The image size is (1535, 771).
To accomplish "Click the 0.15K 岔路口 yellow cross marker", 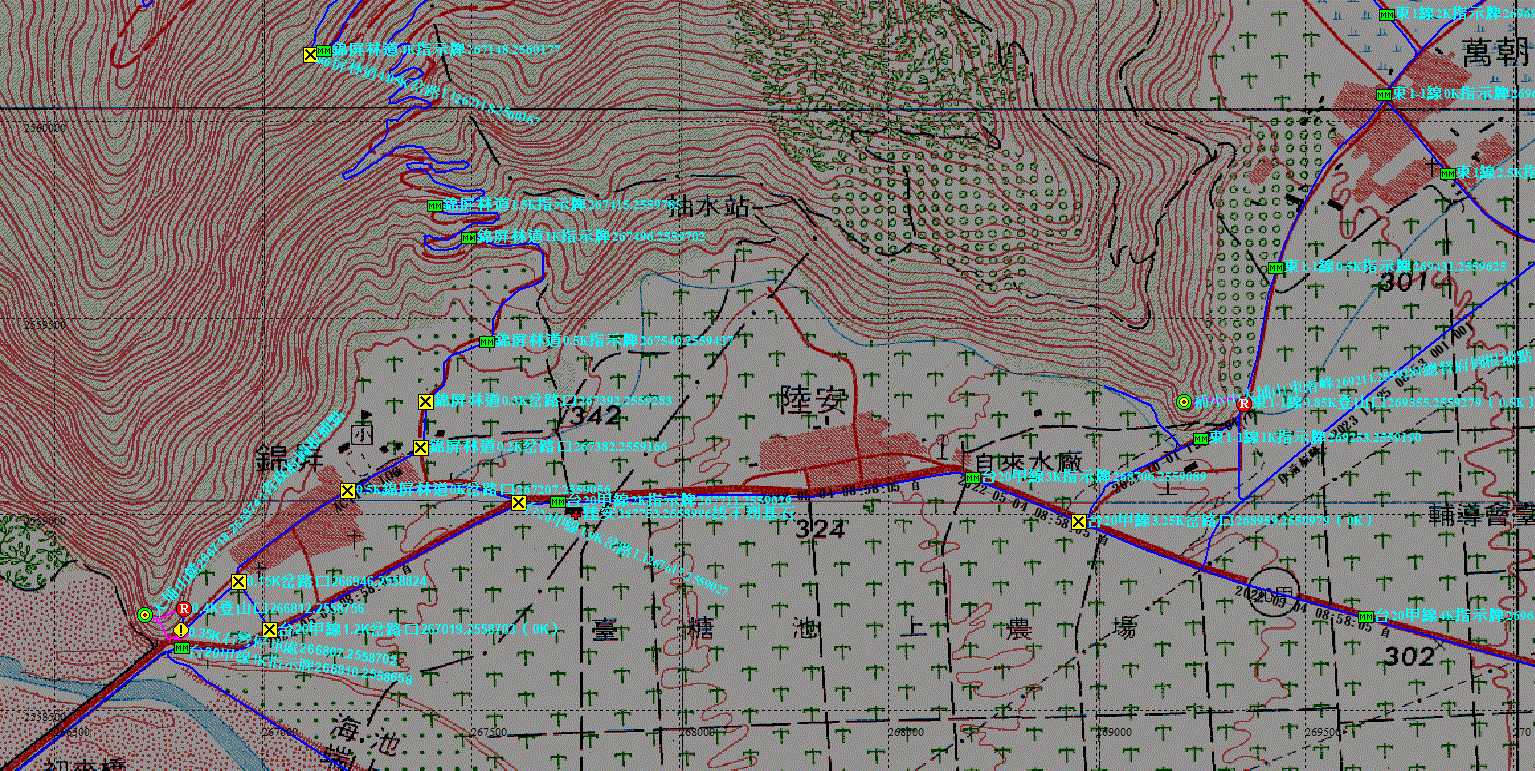I will pyautogui.click(x=238, y=582).
